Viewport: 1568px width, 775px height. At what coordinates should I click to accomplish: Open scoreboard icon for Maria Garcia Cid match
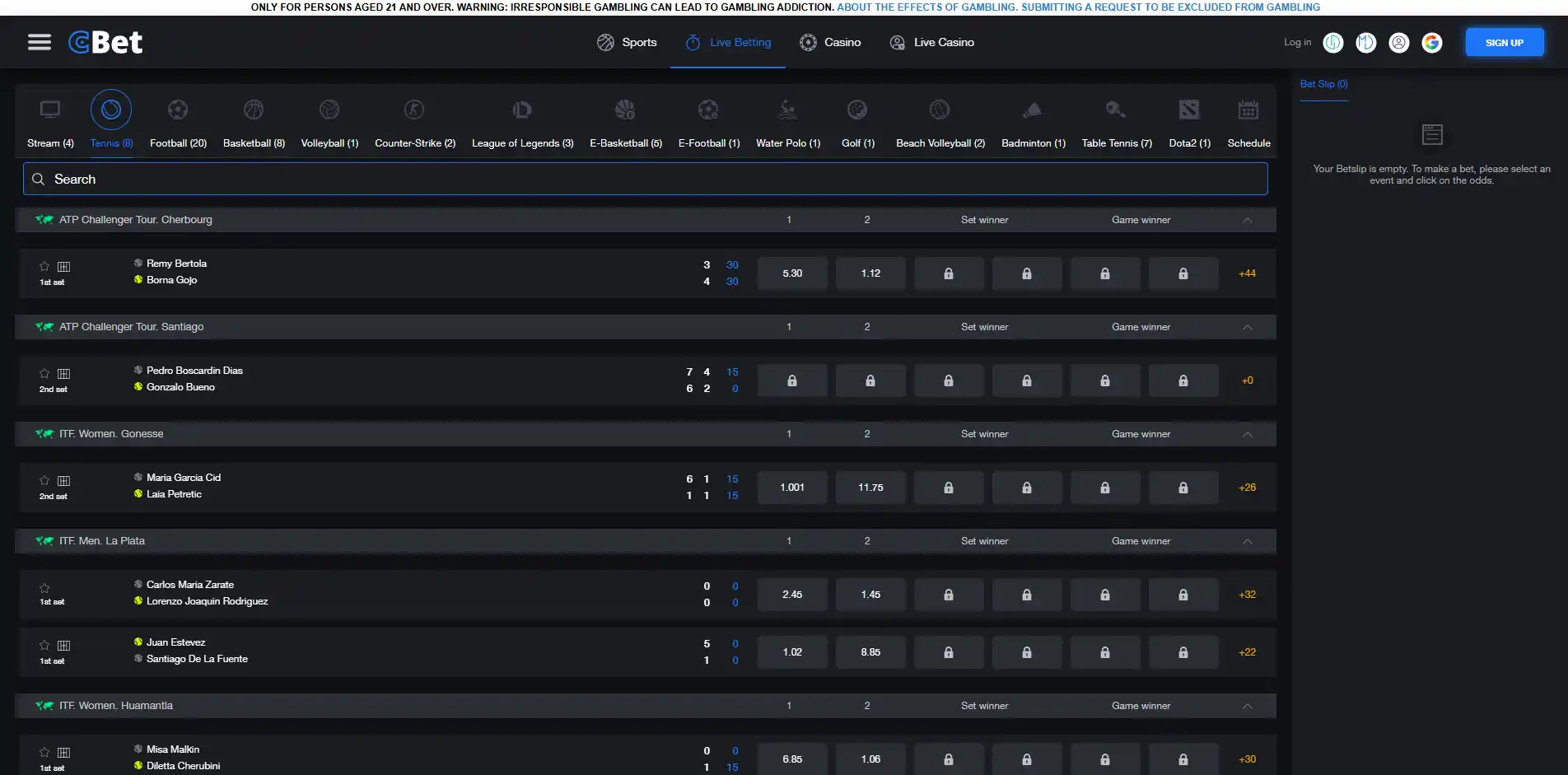[63, 481]
